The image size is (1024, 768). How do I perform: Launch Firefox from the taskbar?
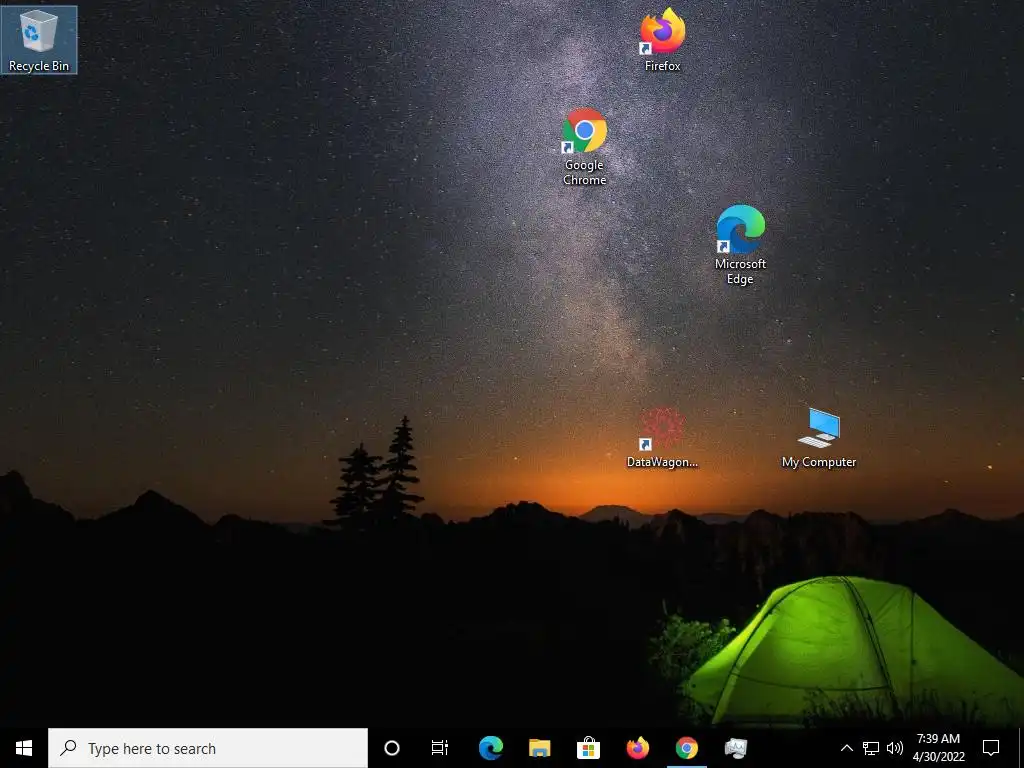pyautogui.click(x=637, y=748)
